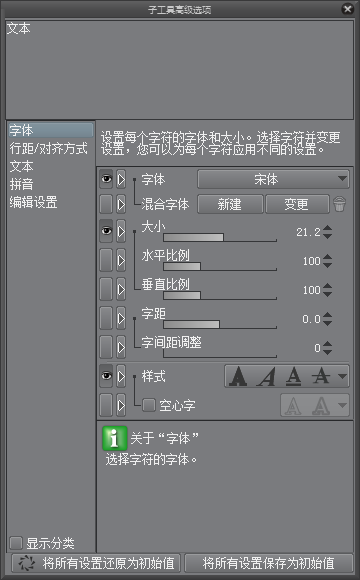The height and width of the screenshot is (580, 360).
Task: Click first hollow text outline icon
Action: tap(293, 406)
